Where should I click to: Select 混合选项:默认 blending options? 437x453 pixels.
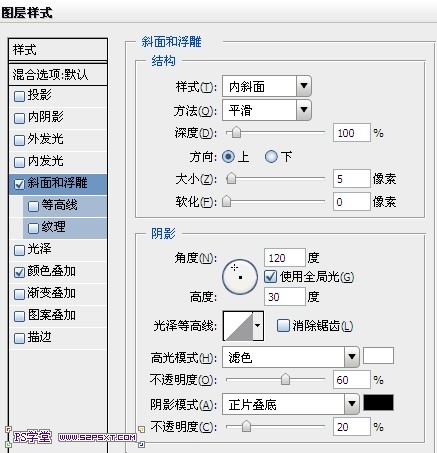pyautogui.click(x=58, y=74)
